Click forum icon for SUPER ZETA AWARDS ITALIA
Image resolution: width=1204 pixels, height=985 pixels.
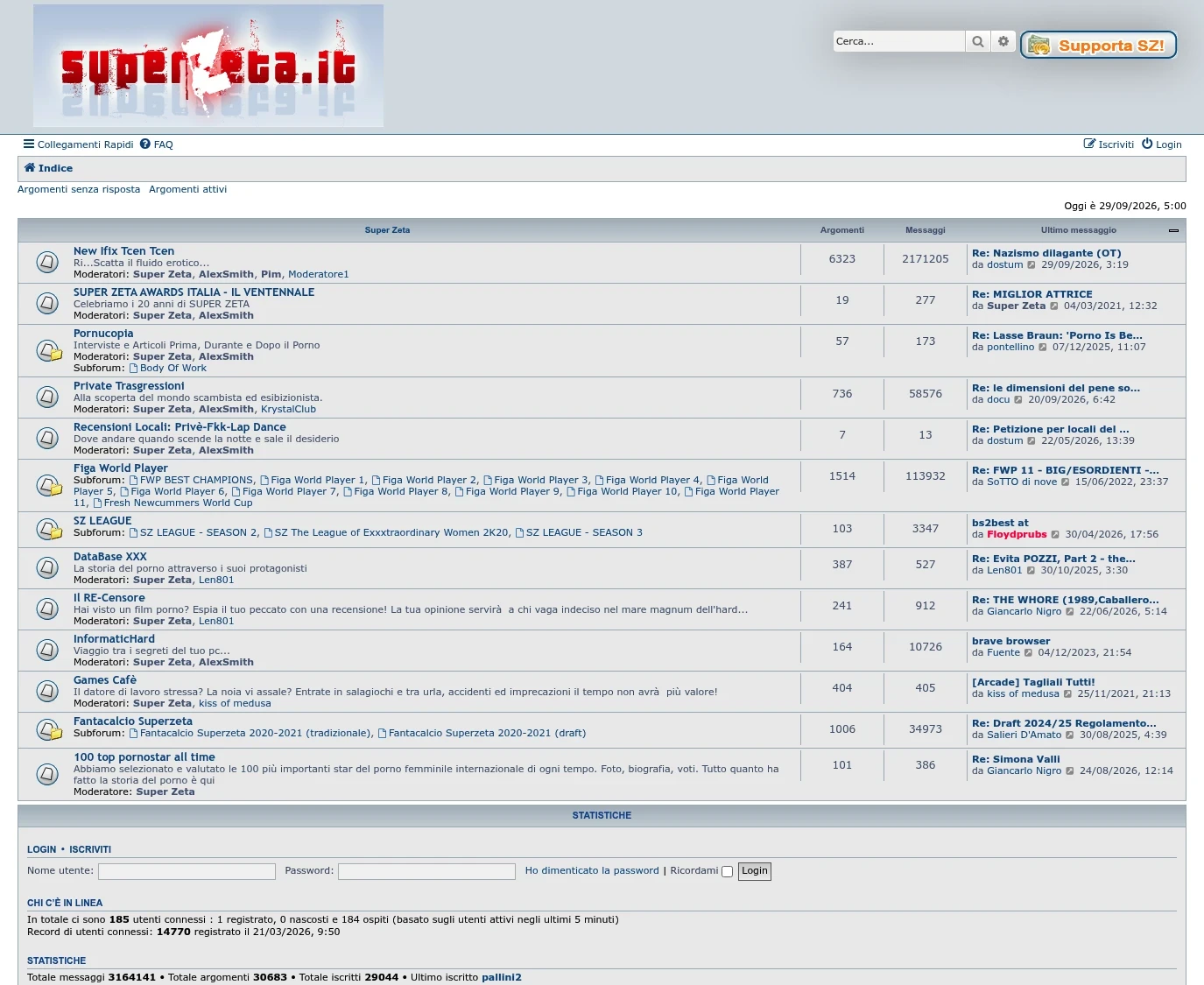point(47,303)
